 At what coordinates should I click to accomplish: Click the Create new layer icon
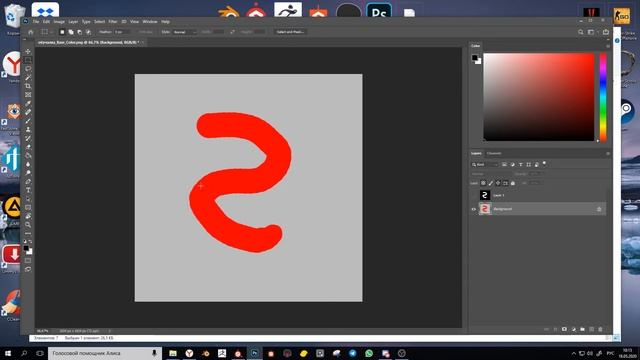[591, 329]
